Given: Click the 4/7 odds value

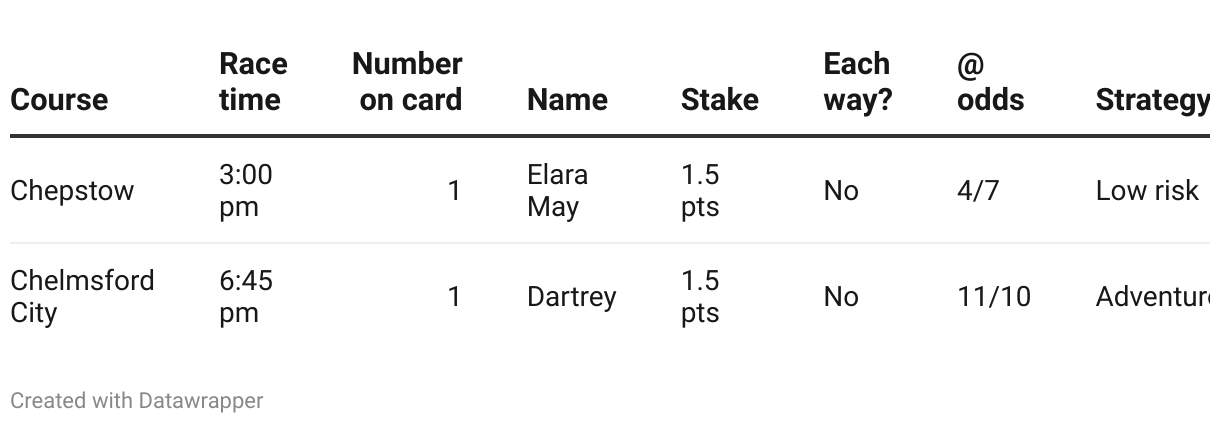Looking at the screenshot, I should point(977,191).
